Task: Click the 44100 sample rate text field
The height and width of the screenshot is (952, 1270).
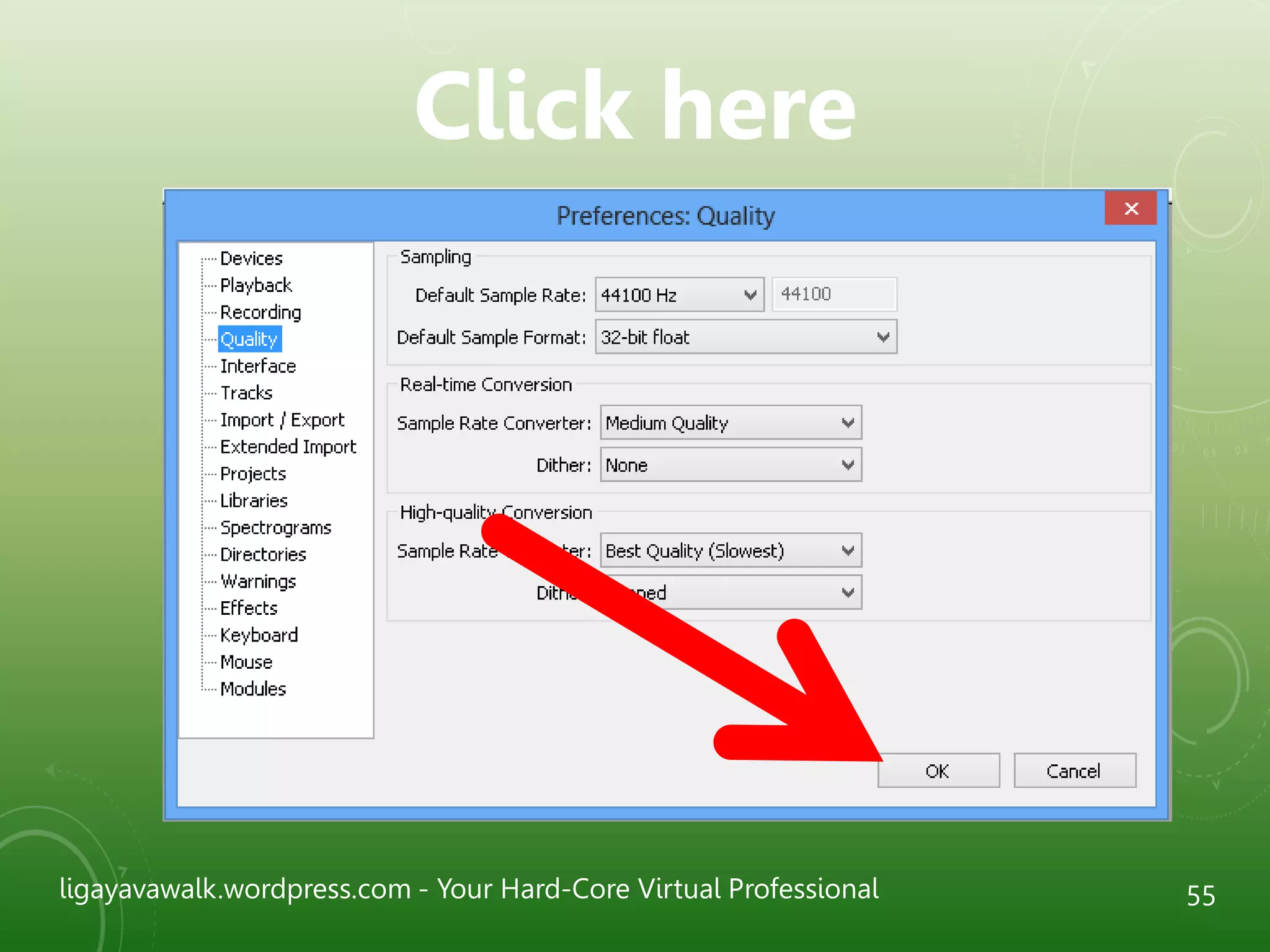Action: [833, 294]
